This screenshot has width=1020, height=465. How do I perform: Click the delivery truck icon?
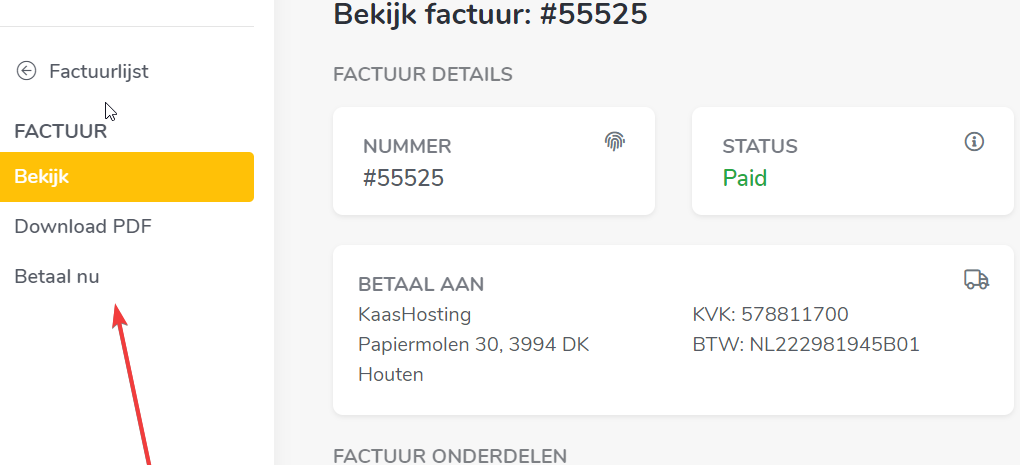pos(976,279)
